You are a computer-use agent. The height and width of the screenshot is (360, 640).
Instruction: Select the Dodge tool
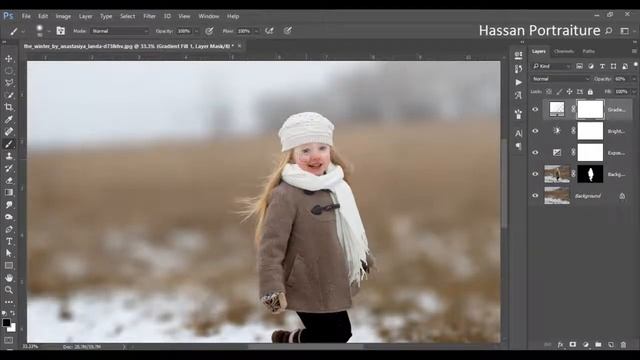pyautogui.click(x=9, y=217)
